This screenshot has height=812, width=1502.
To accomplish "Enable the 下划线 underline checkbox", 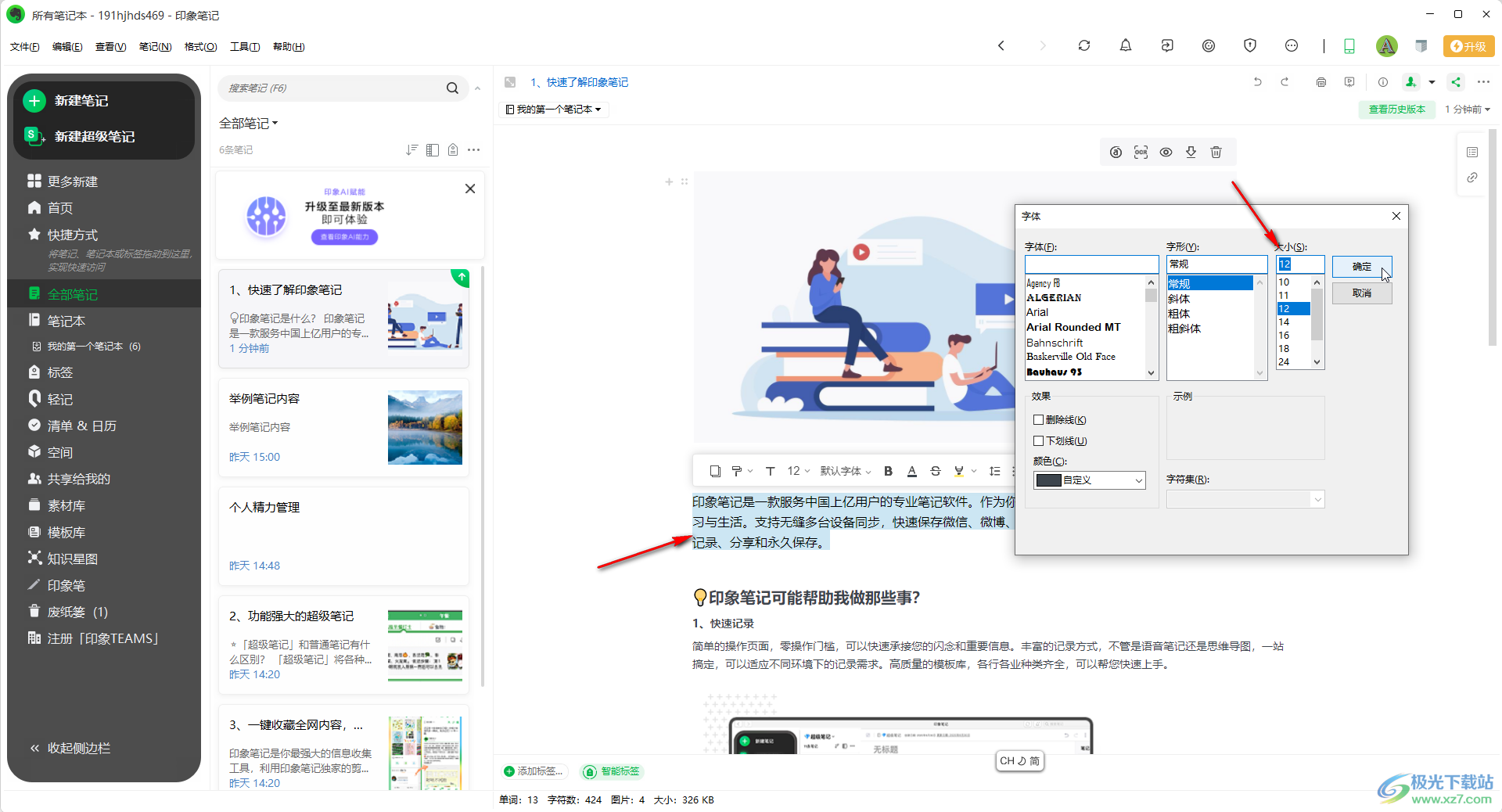I will coord(1039,441).
